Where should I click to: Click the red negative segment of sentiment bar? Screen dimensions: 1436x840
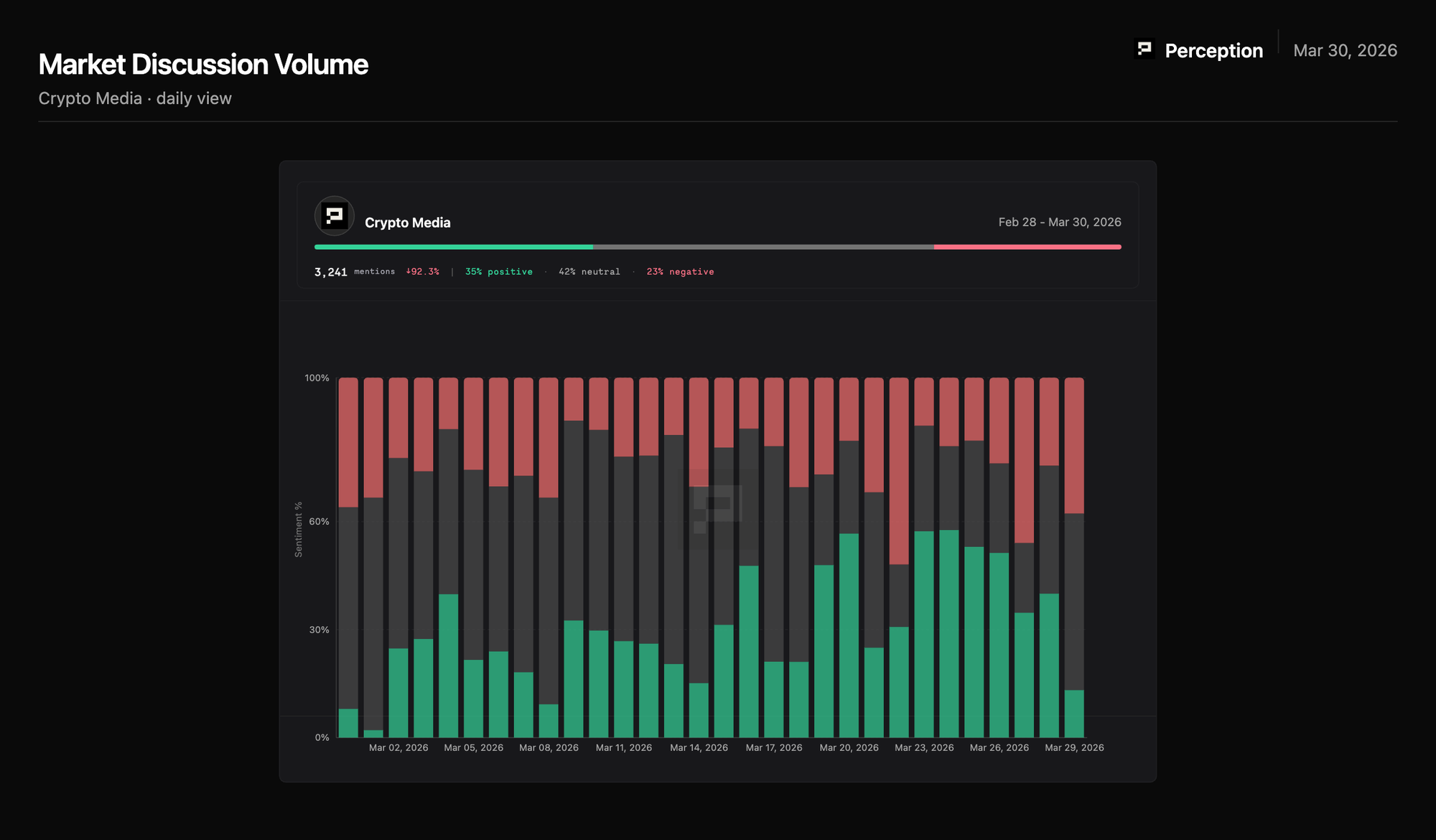click(x=1027, y=247)
